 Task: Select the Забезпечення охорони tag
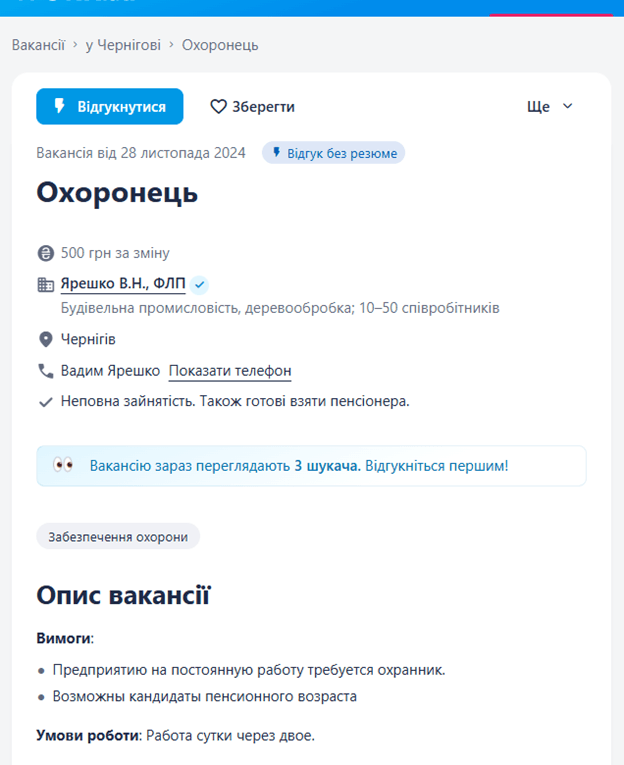point(118,537)
